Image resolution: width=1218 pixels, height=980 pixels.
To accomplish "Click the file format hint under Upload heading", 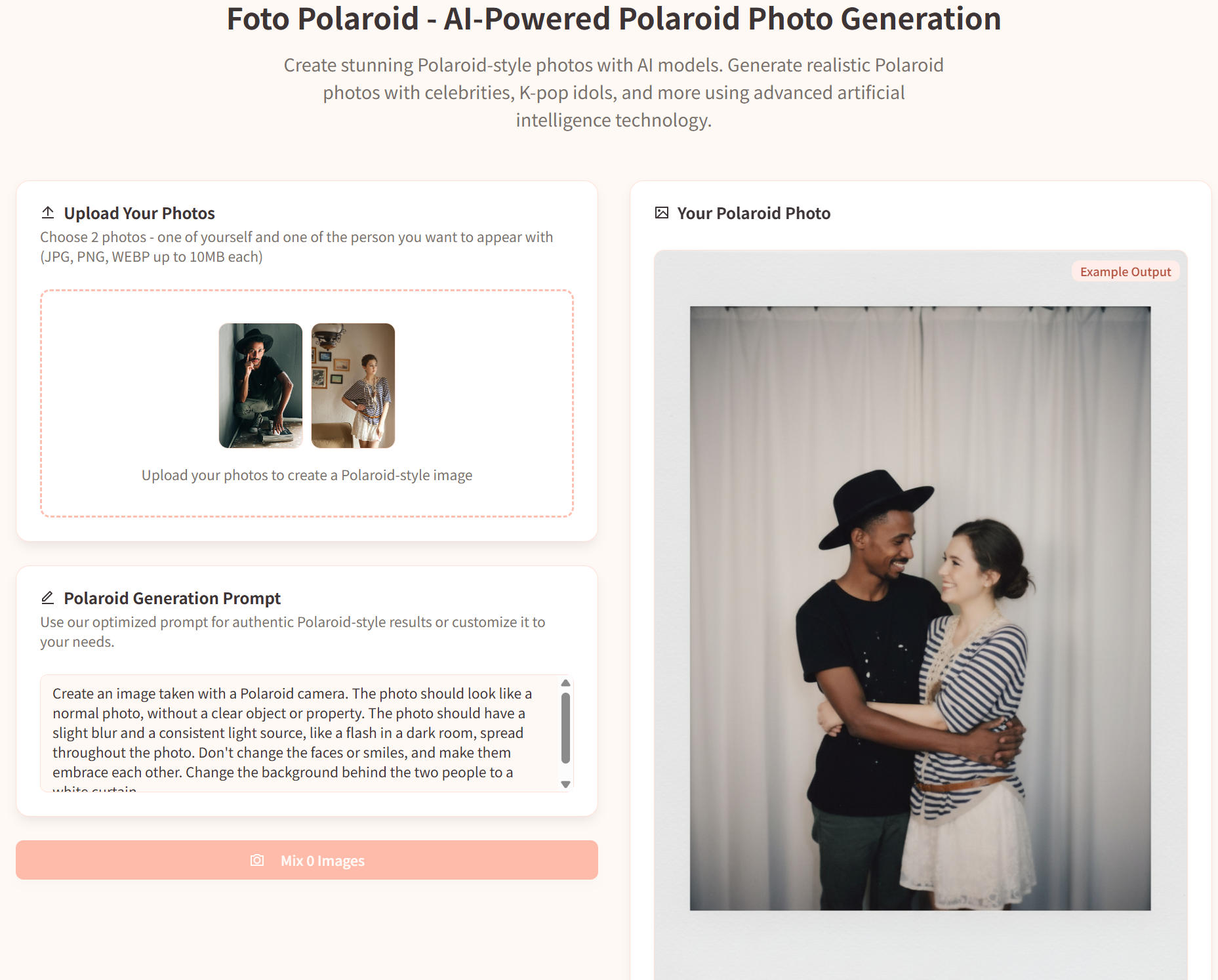I will point(151,256).
